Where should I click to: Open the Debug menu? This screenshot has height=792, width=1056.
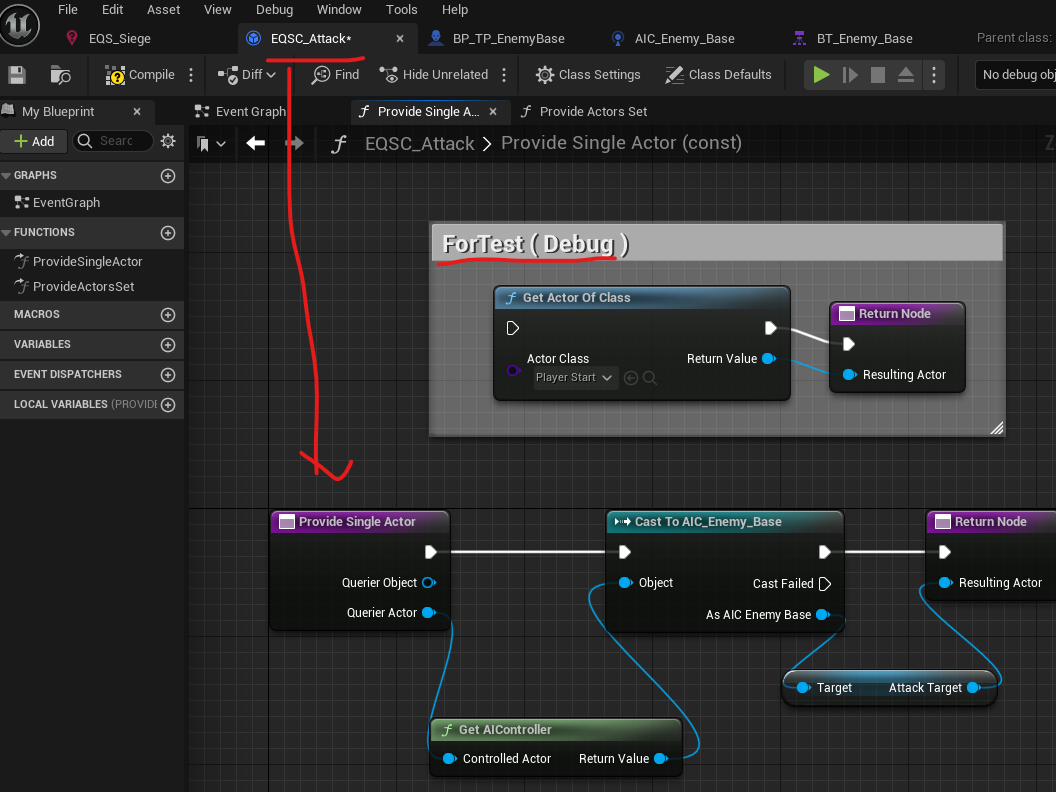pos(274,9)
